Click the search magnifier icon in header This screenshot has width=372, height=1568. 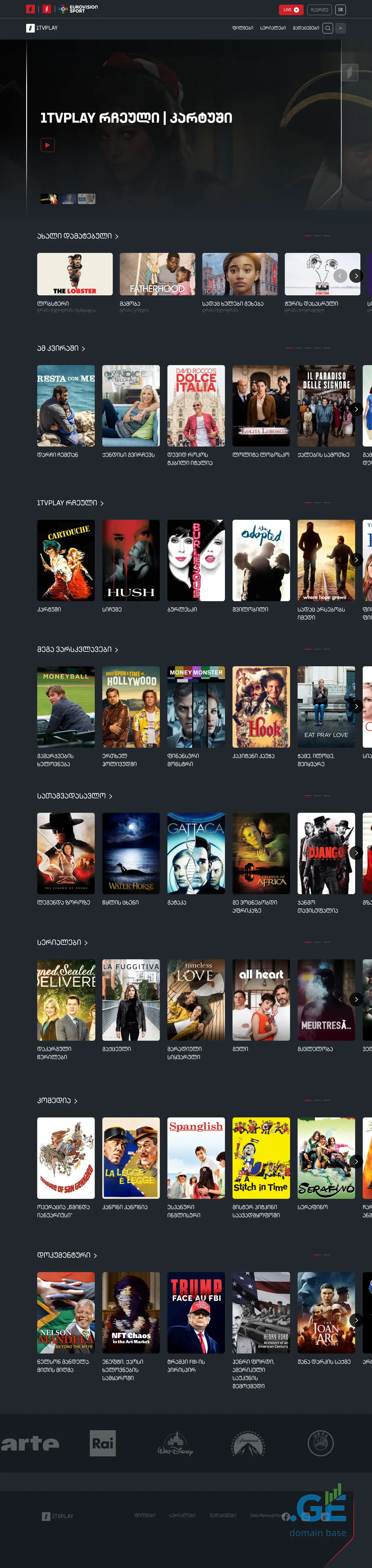coord(328,28)
